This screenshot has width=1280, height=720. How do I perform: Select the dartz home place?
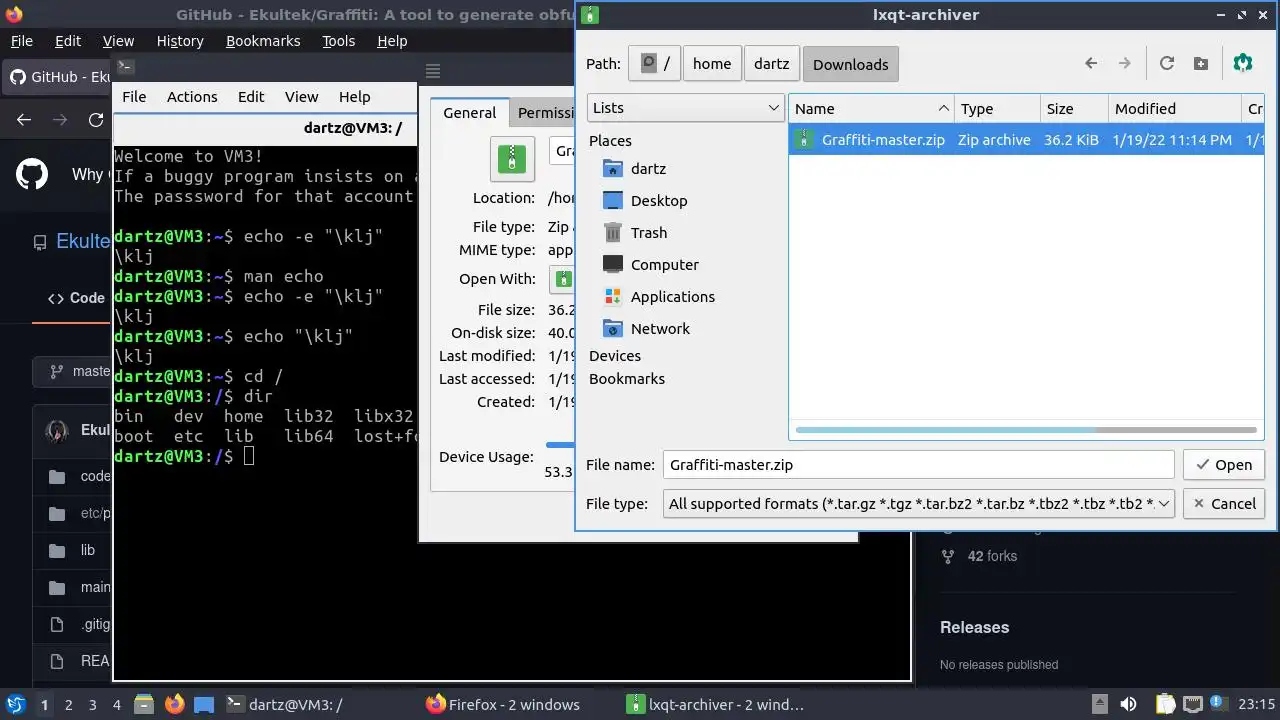click(648, 169)
